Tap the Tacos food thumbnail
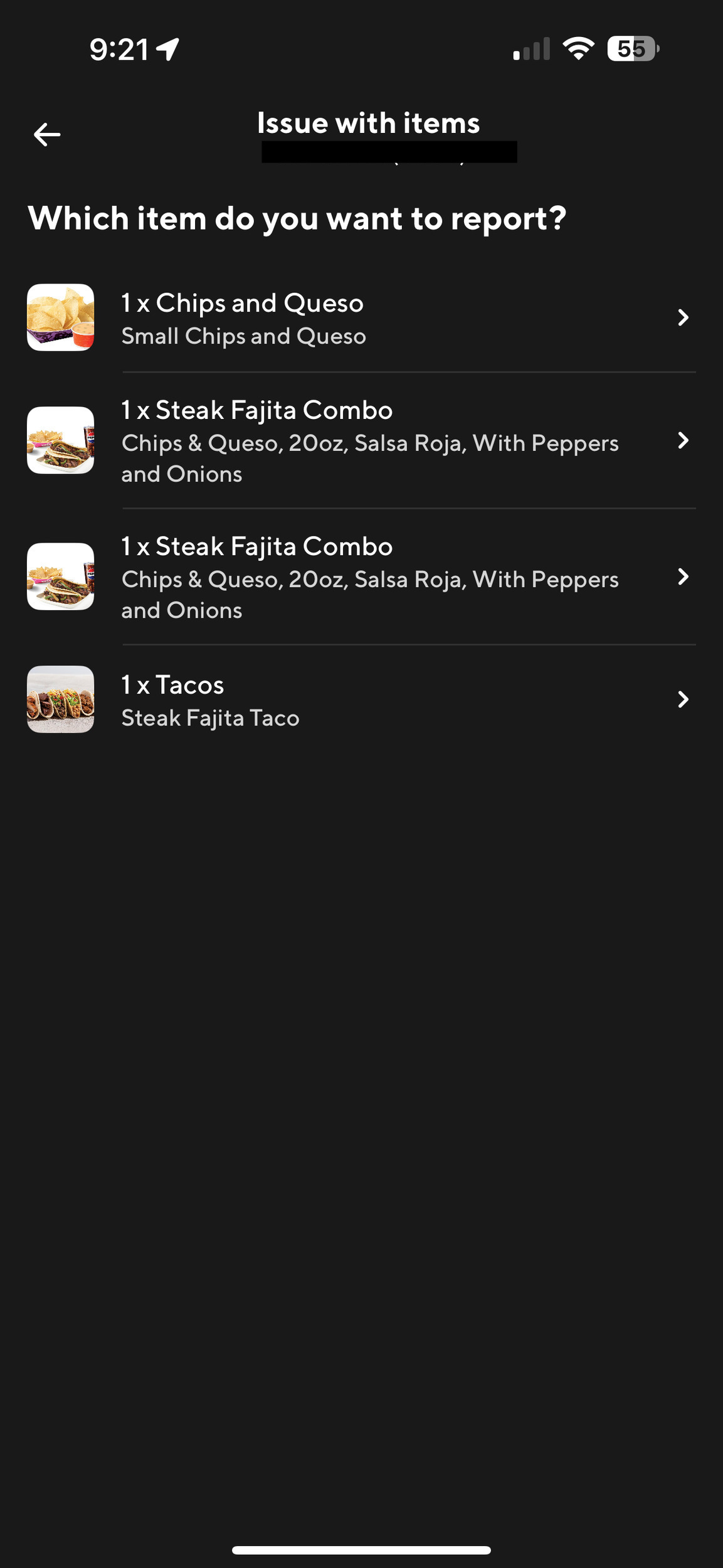The width and height of the screenshot is (723, 1568). pyautogui.click(x=61, y=699)
